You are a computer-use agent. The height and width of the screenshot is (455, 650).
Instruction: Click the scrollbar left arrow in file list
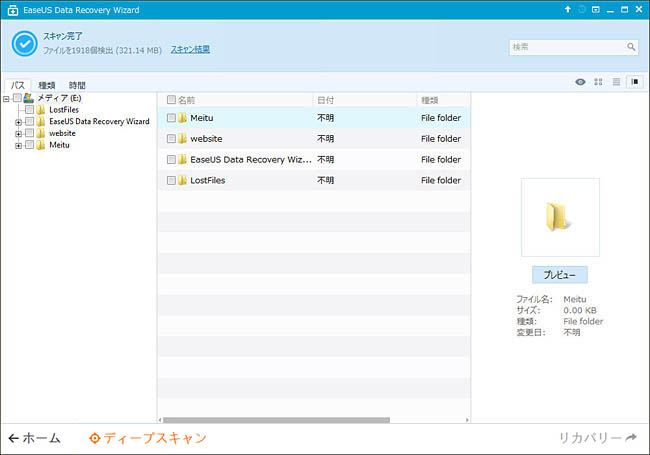click(160, 420)
